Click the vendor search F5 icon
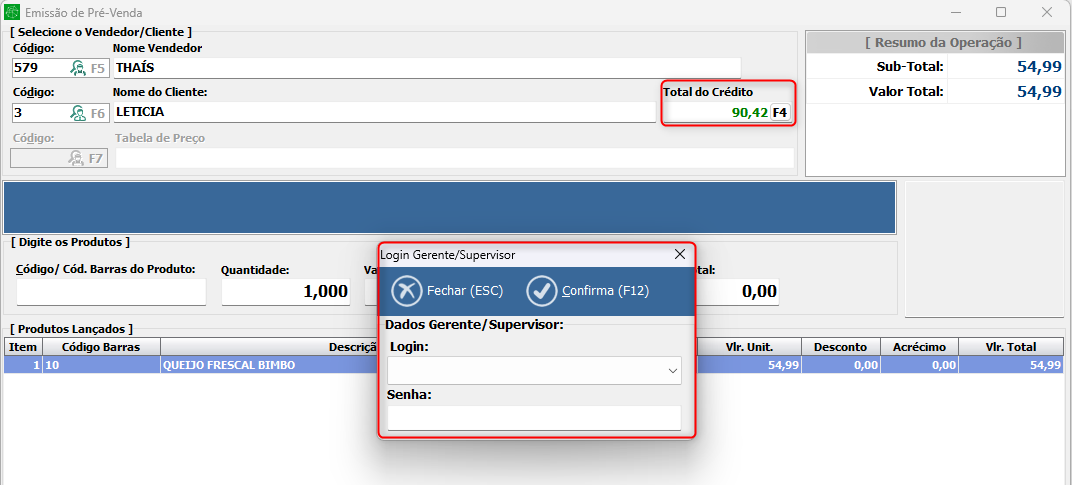Image resolution: width=1072 pixels, height=485 pixels. point(78,68)
